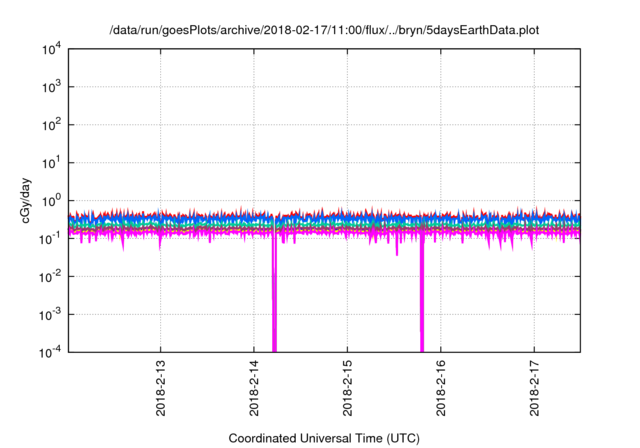Click the 10^3 y-axis tick label
Screen dimensions: 640x448
tap(51, 87)
